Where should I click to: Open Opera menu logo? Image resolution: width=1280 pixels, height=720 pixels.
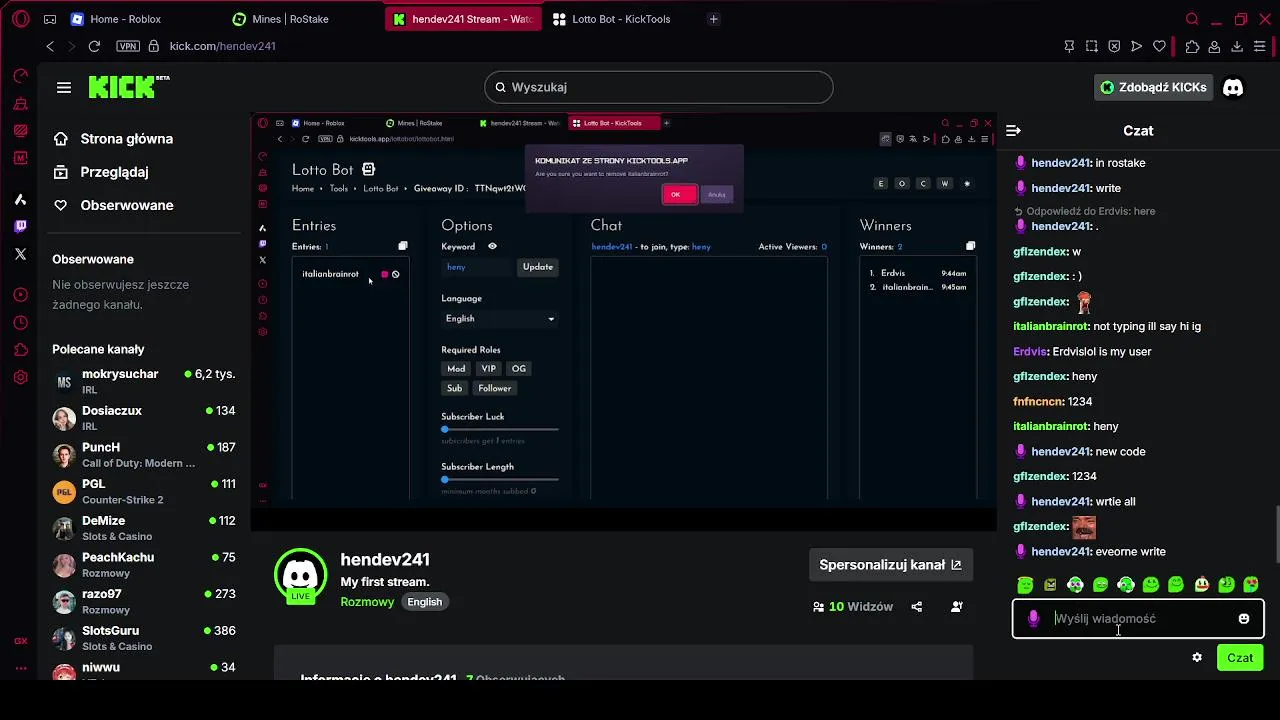point(21,19)
